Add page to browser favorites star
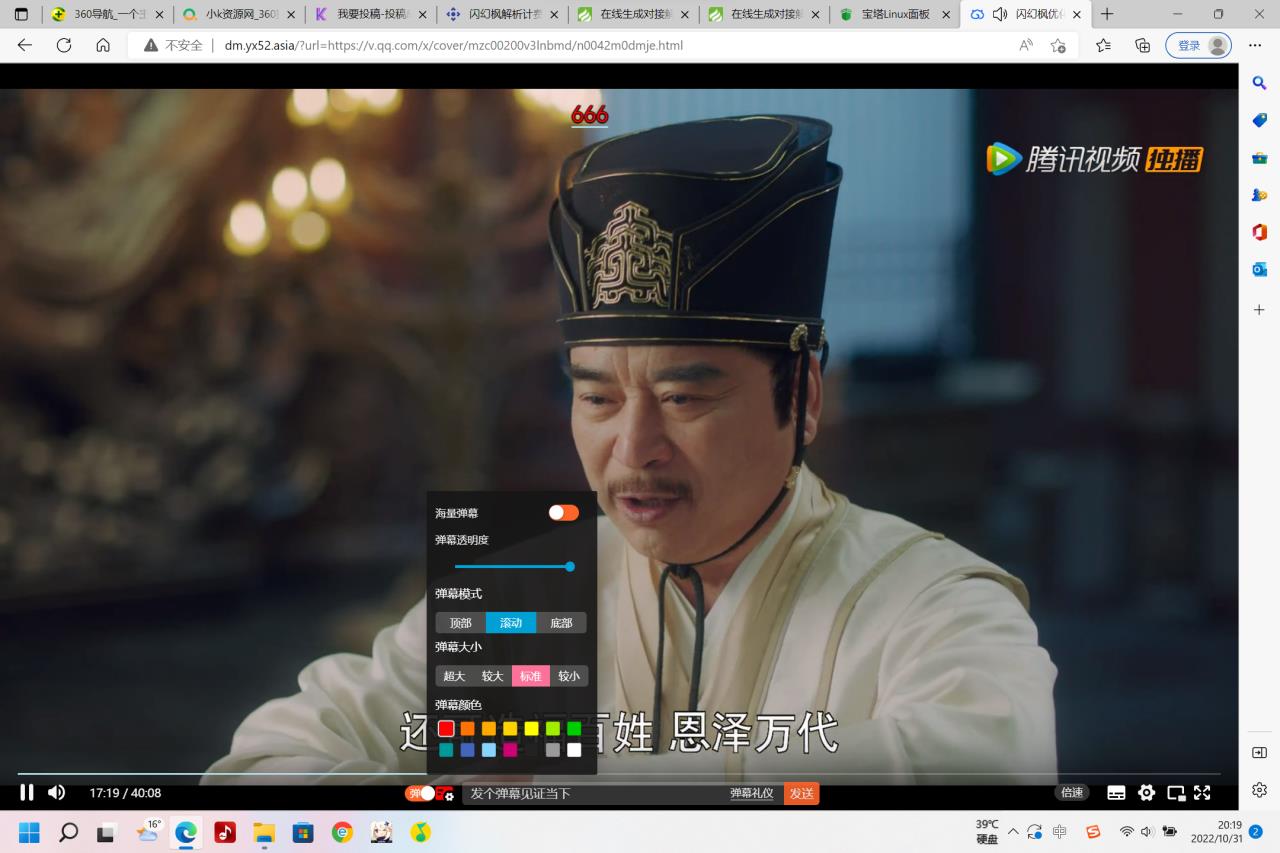 pos(1058,45)
